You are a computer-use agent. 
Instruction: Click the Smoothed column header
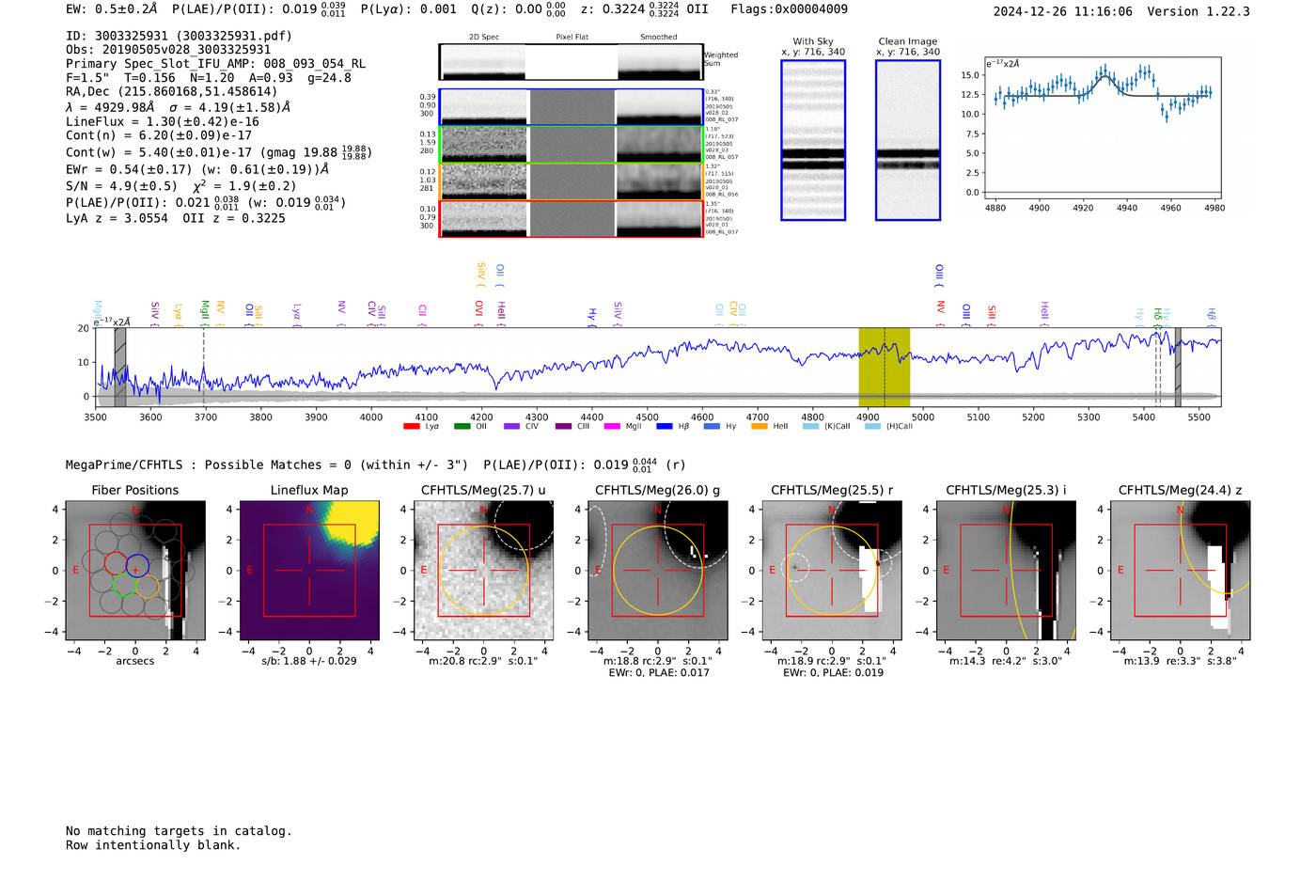tap(659, 37)
